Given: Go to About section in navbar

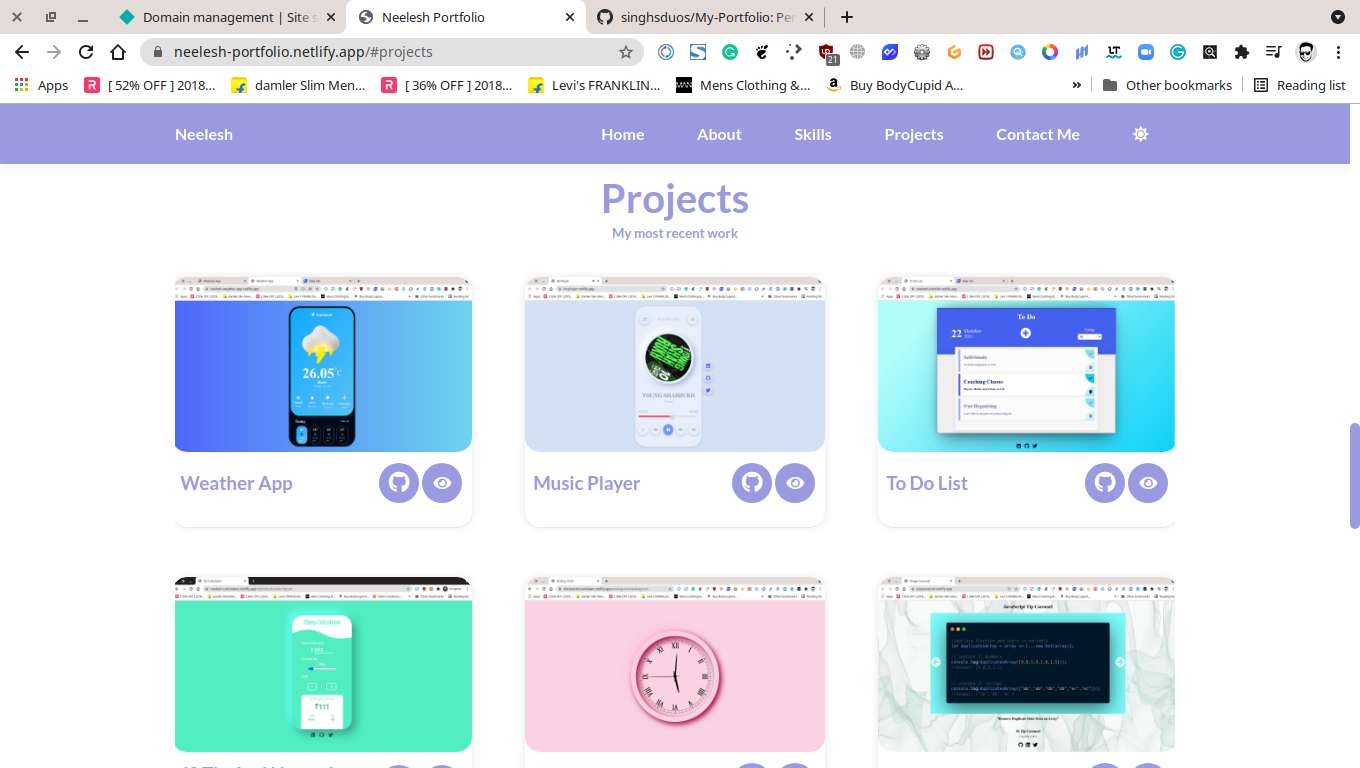Looking at the screenshot, I should tap(719, 134).
